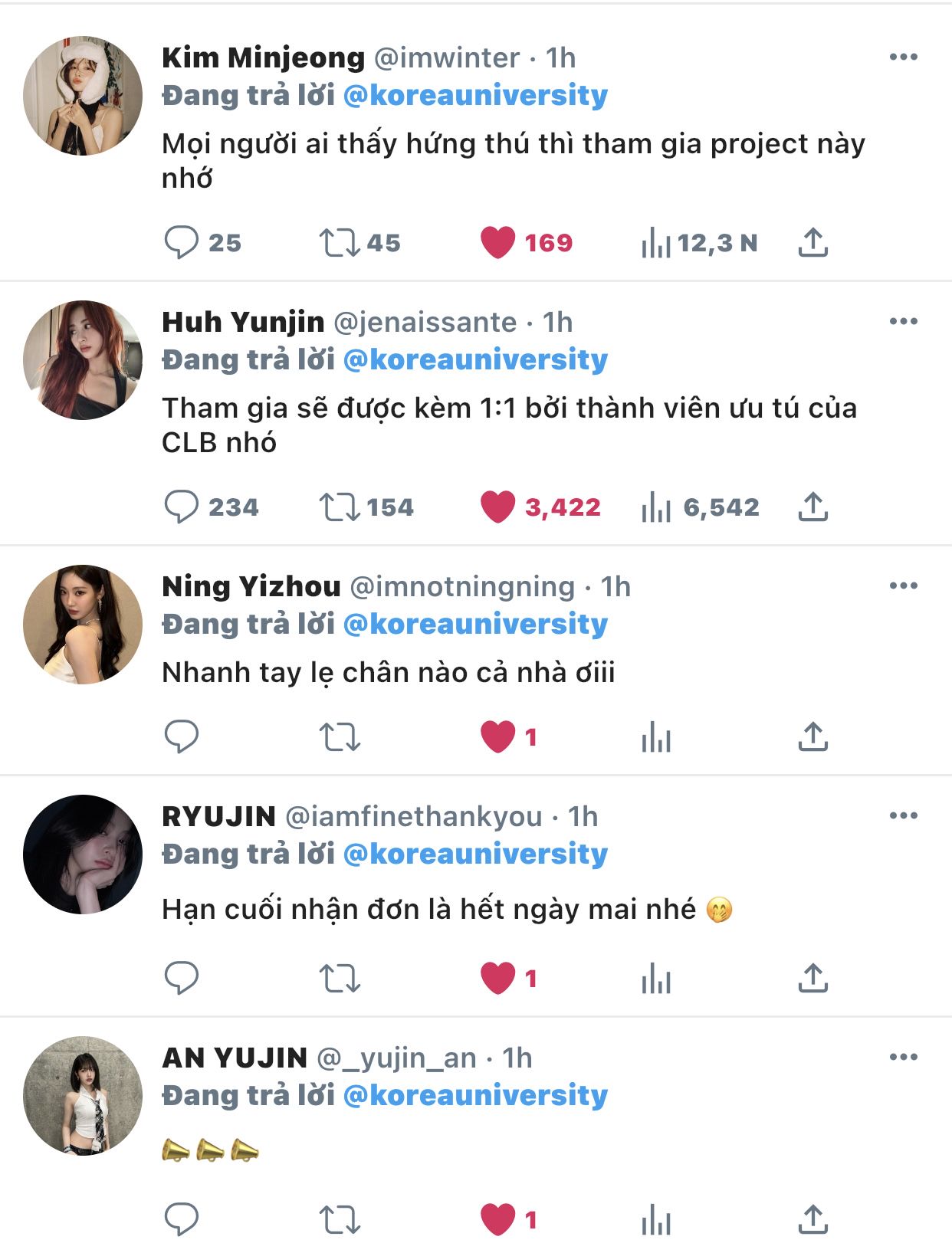Open @koreauniversity link in Kim Minjeong's reply

476,95
